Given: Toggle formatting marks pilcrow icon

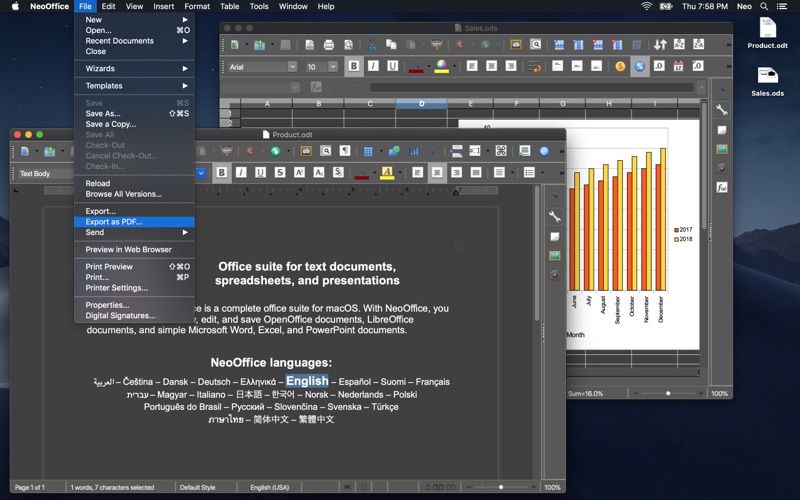Looking at the screenshot, I should [345, 151].
